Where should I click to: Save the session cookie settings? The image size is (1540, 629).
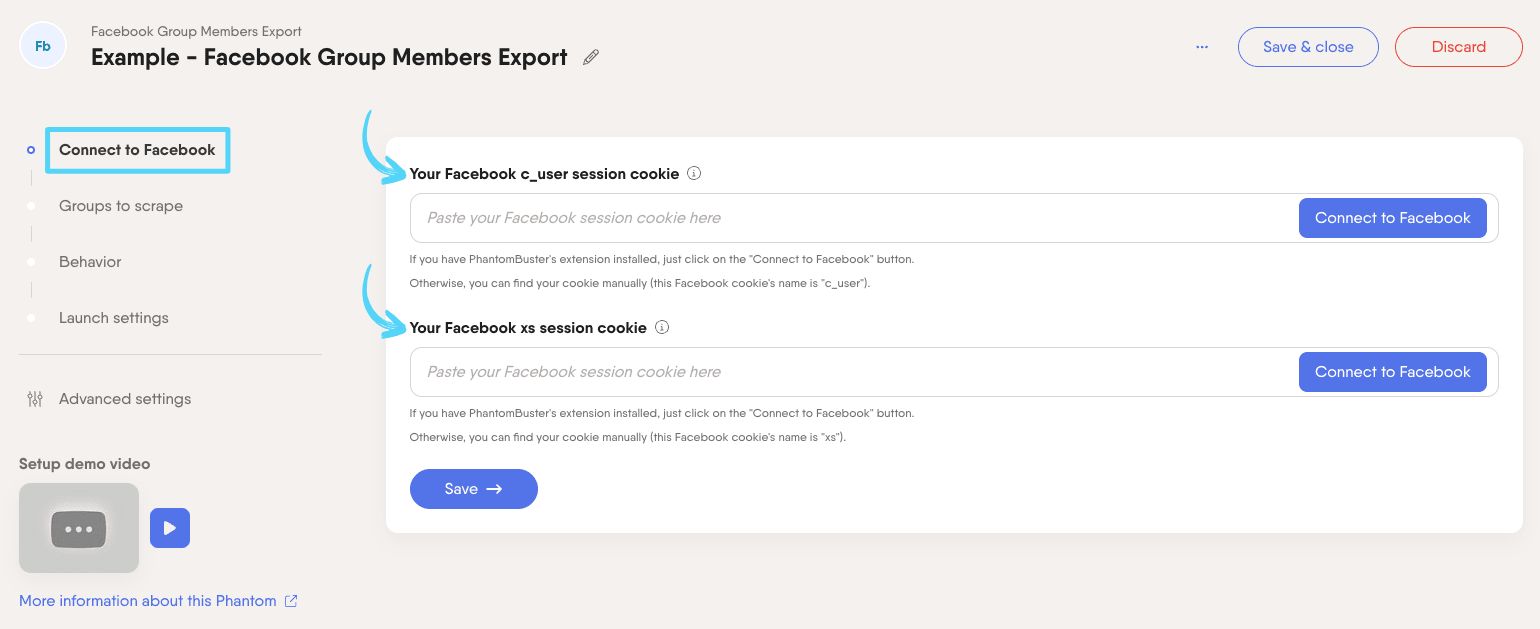(x=474, y=489)
